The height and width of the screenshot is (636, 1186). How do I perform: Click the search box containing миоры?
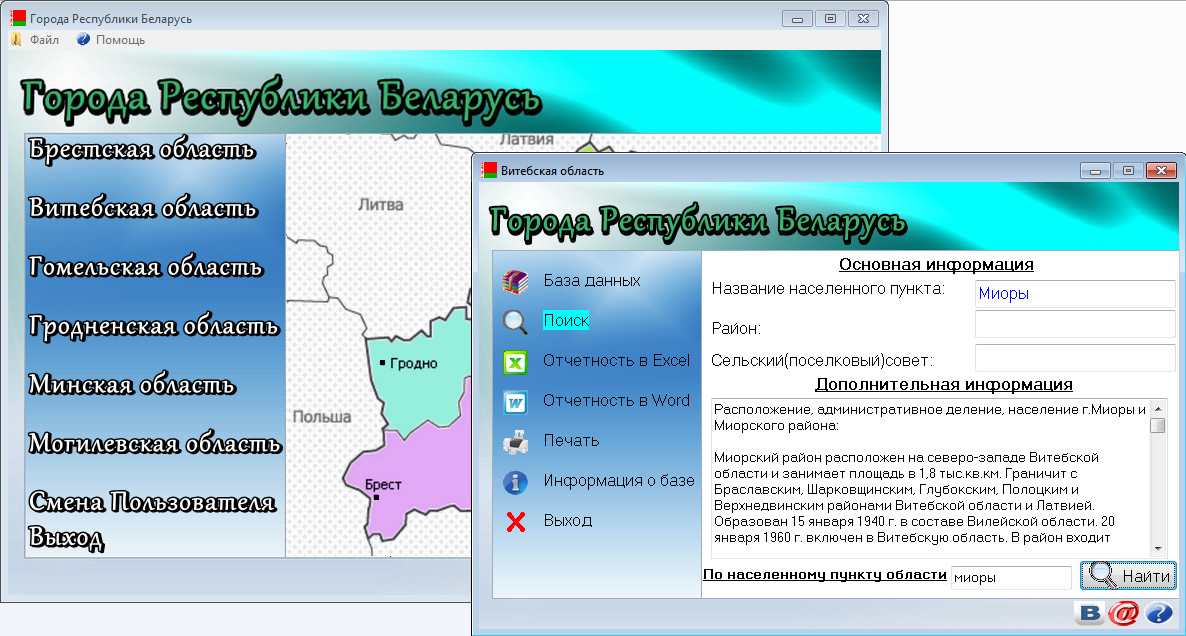pos(1011,578)
